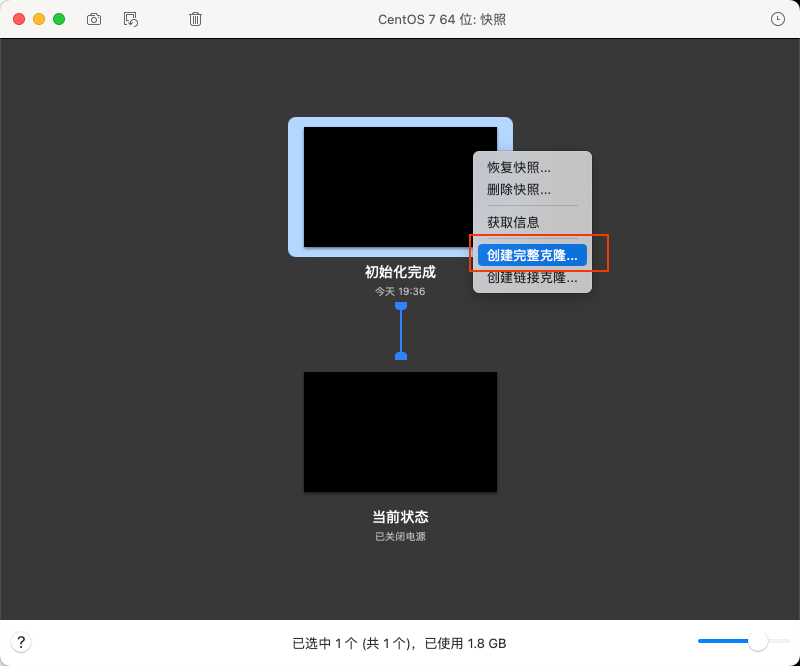Select the 当前状态 thumbnail
800x666 pixels.
(400, 432)
